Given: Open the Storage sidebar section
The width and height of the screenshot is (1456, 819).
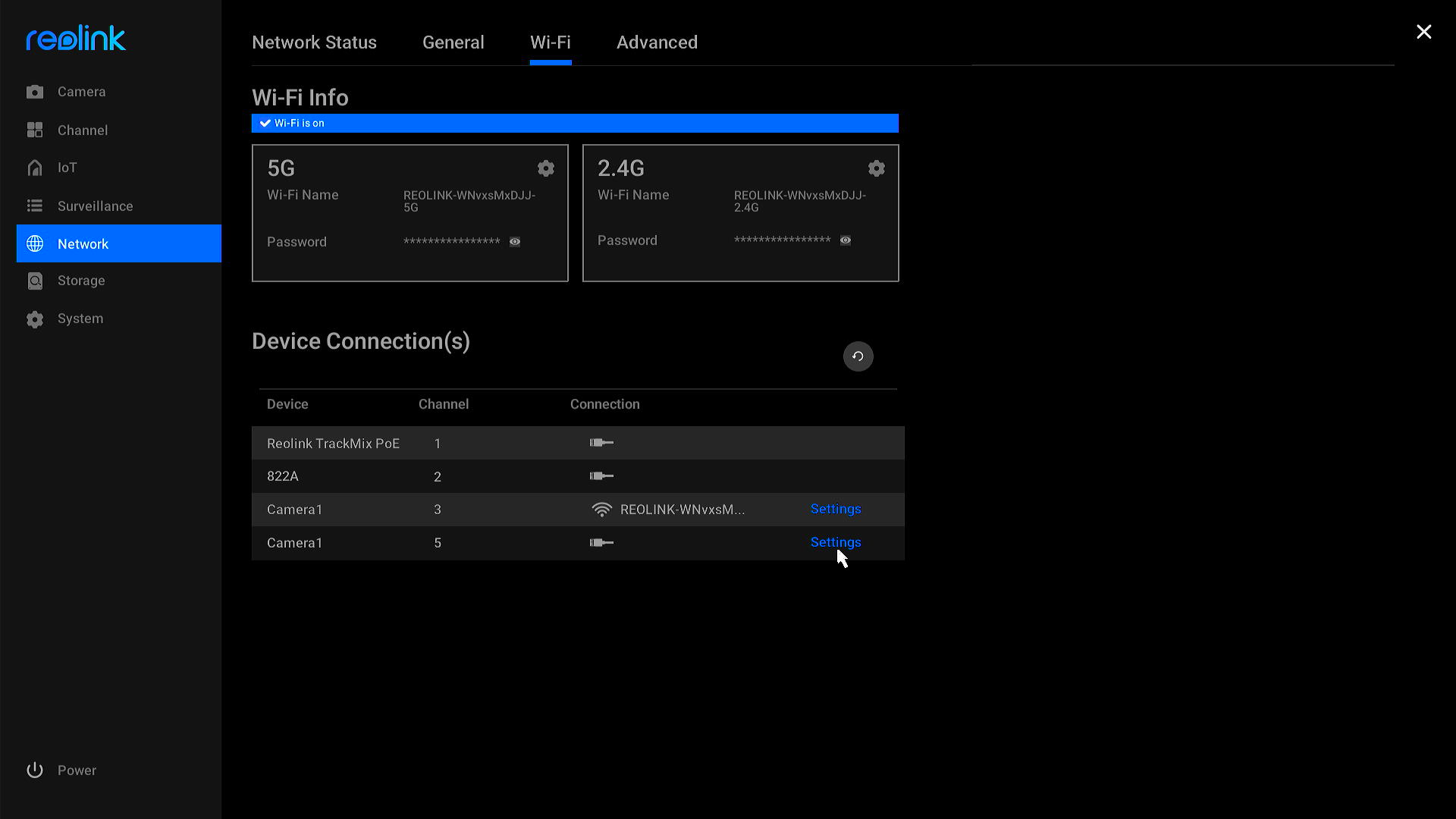Looking at the screenshot, I should pyautogui.click(x=119, y=281).
